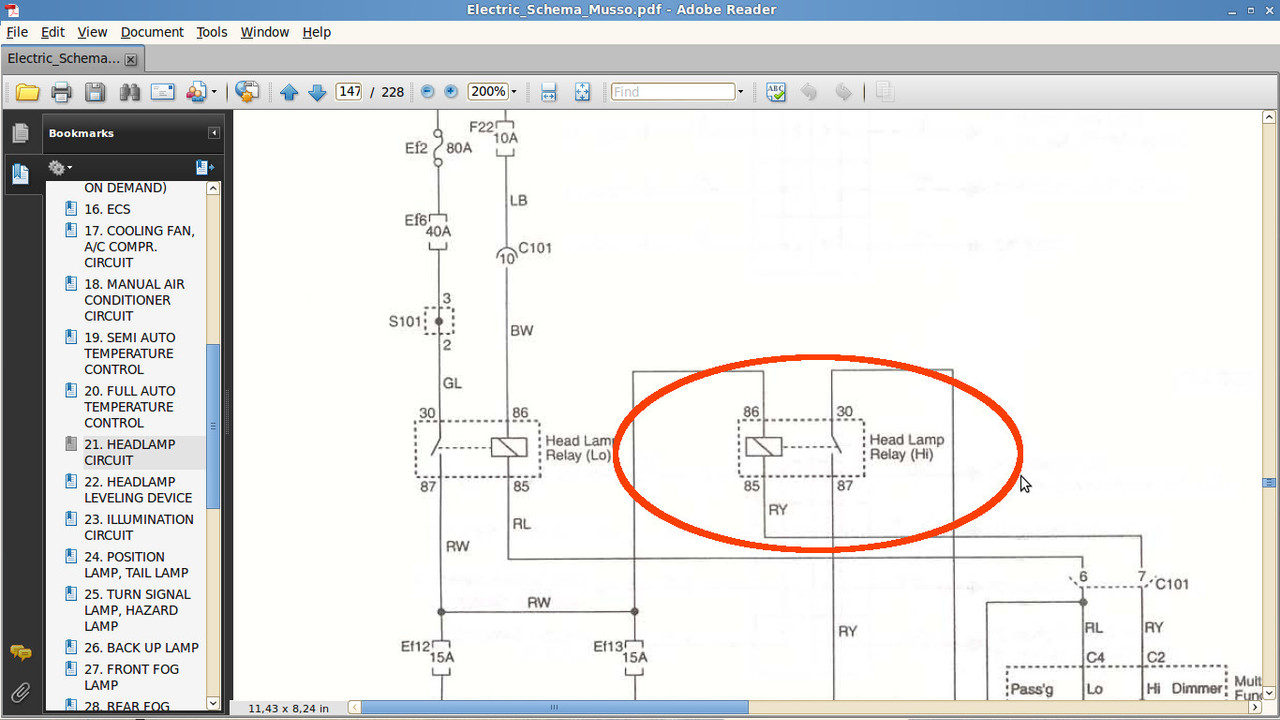Click the Fit Width scrolling icon
The height and width of the screenshot is (720, 1280).
tap(548, 92)
